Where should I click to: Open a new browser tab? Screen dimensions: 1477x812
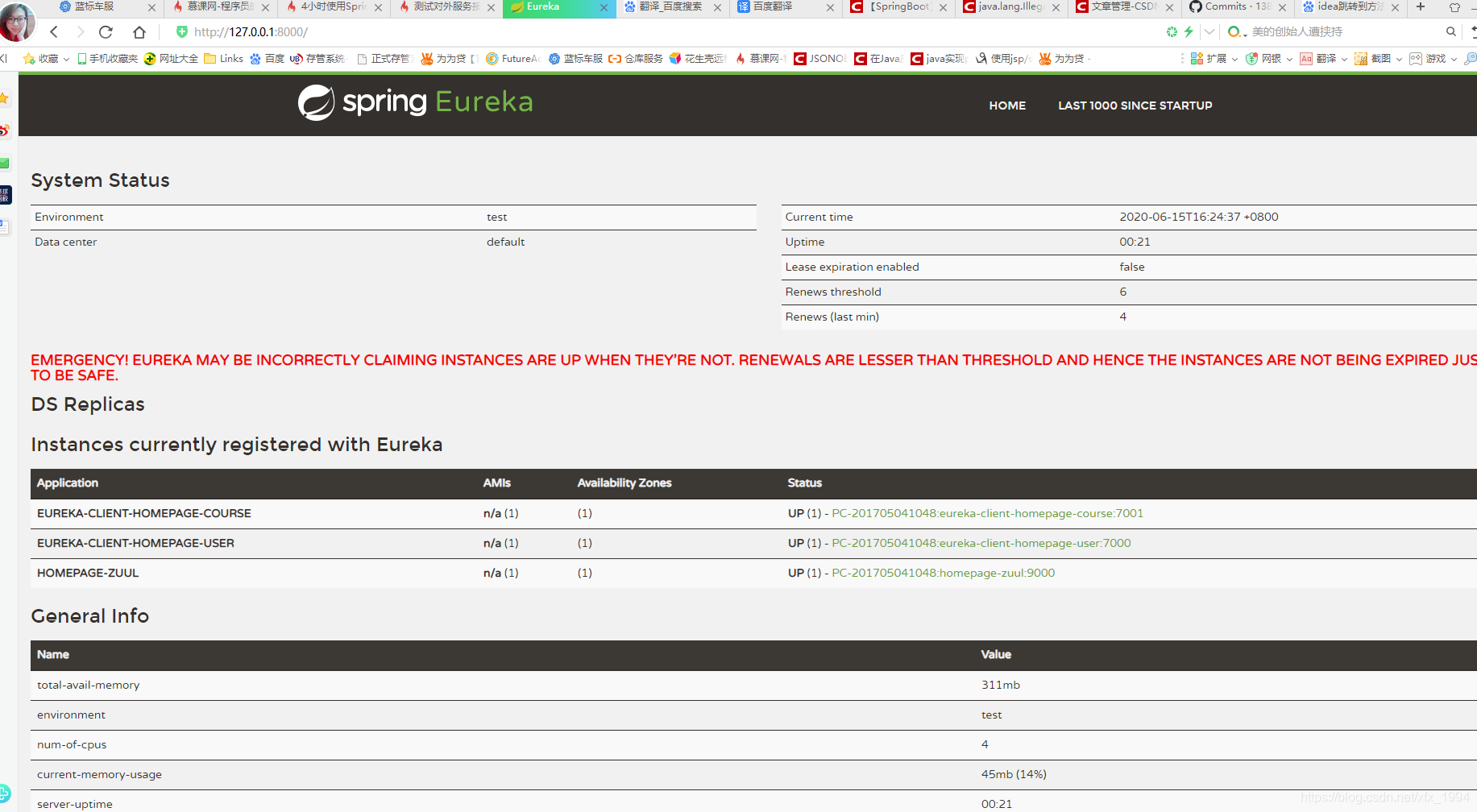(x=1421, y=6)
